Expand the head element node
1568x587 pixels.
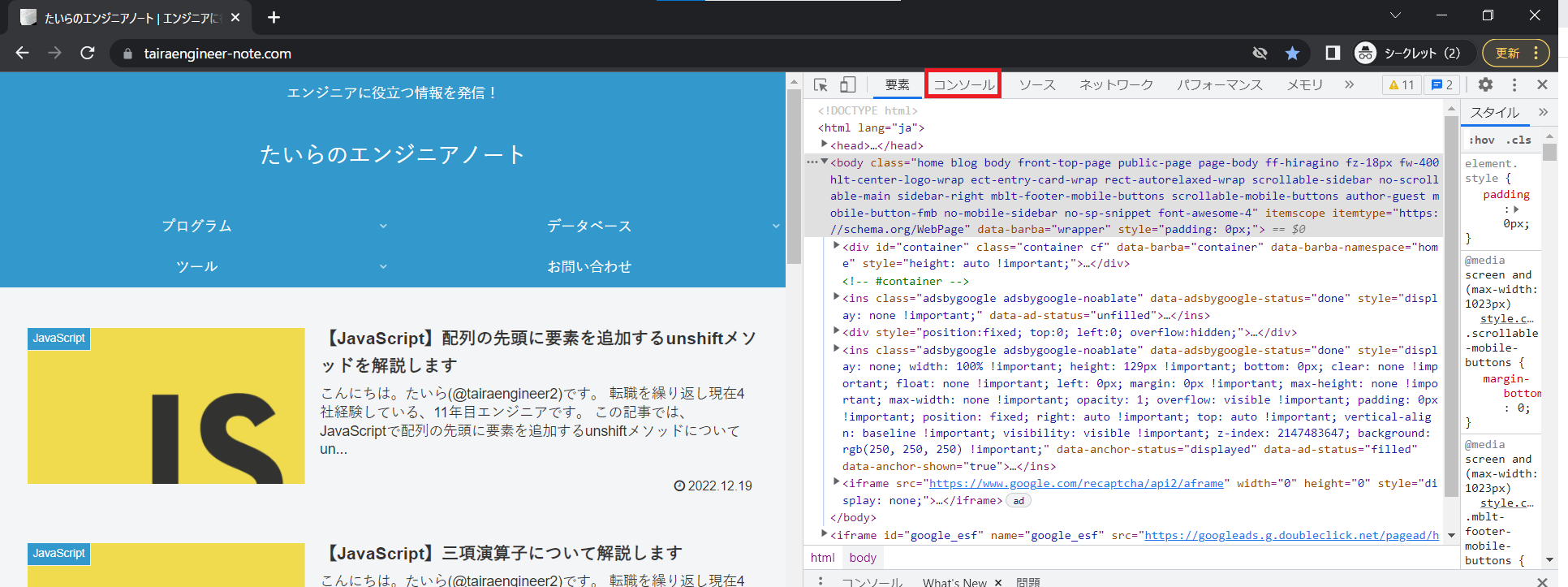pyautogui.click(x=825, y=145)
